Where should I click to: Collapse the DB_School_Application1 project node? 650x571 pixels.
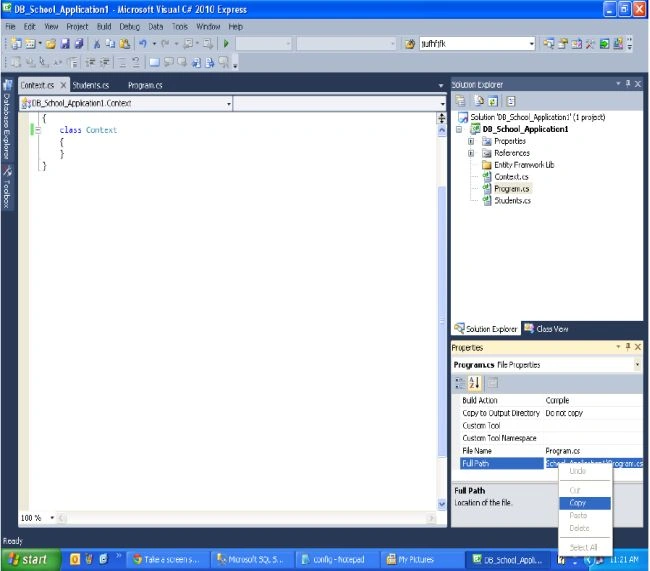tap(459, 129)
